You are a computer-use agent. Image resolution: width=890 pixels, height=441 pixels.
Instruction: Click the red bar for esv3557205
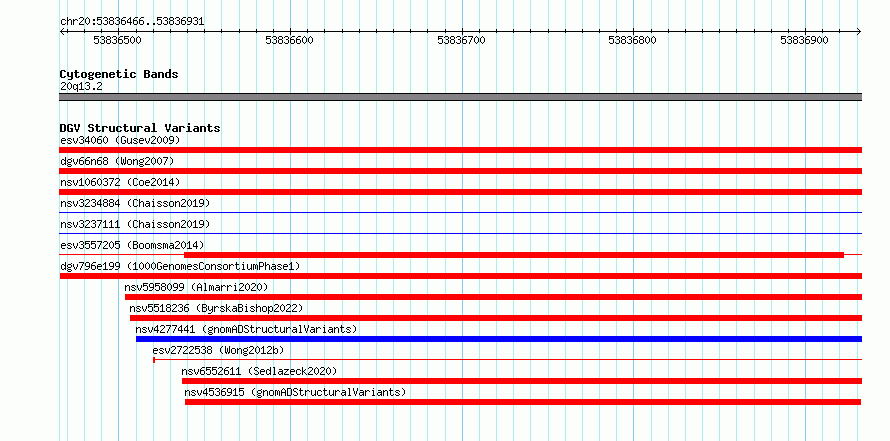[514, 255]
